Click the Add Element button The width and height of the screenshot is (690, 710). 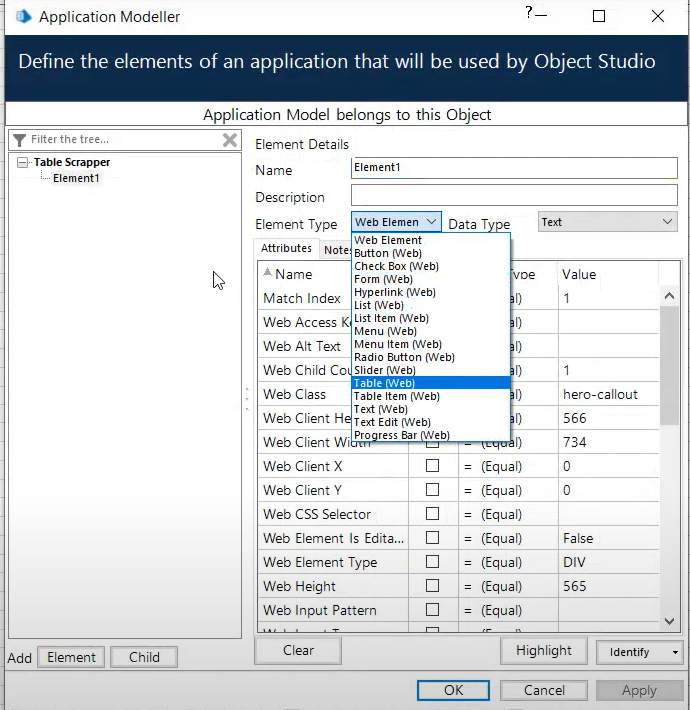click(72, 657)
